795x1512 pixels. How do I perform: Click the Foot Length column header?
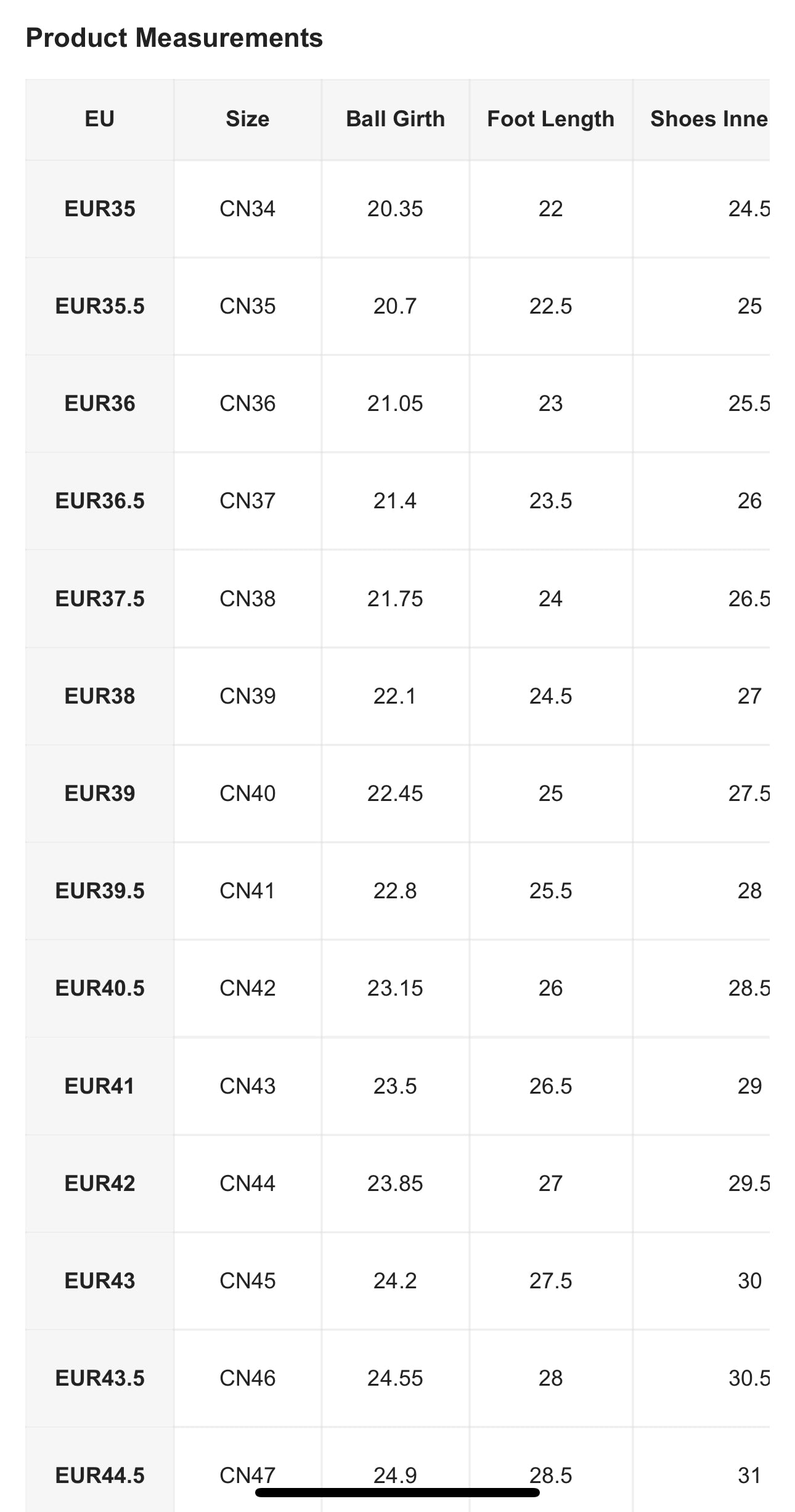[x=550, y=119]
